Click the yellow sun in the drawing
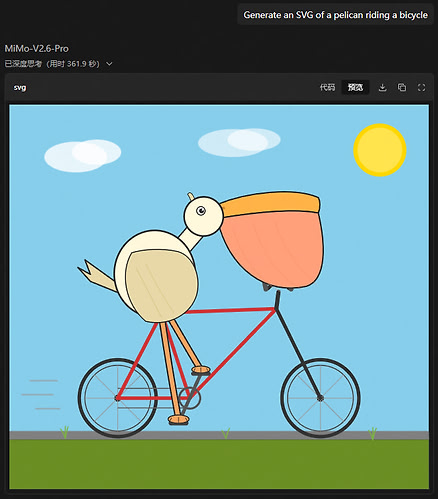The width and height of the screenshot is (438, 499). [x=380, y=150]
